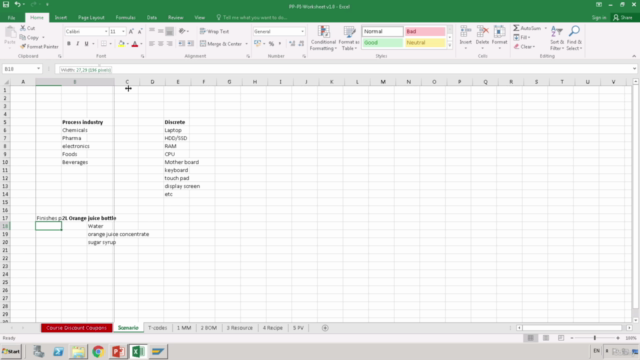The height and width of the screenshot is (360, 640).
Task: Activate Format Painter
Action: coord(40,47)
